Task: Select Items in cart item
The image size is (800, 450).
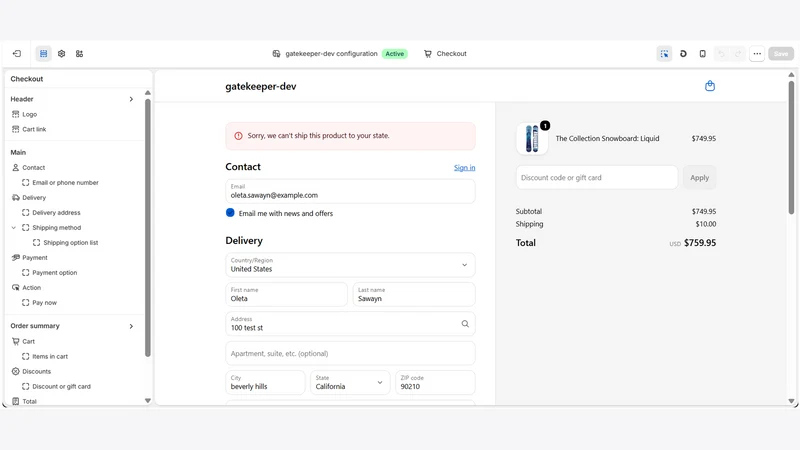Action: tap(50, 356)
